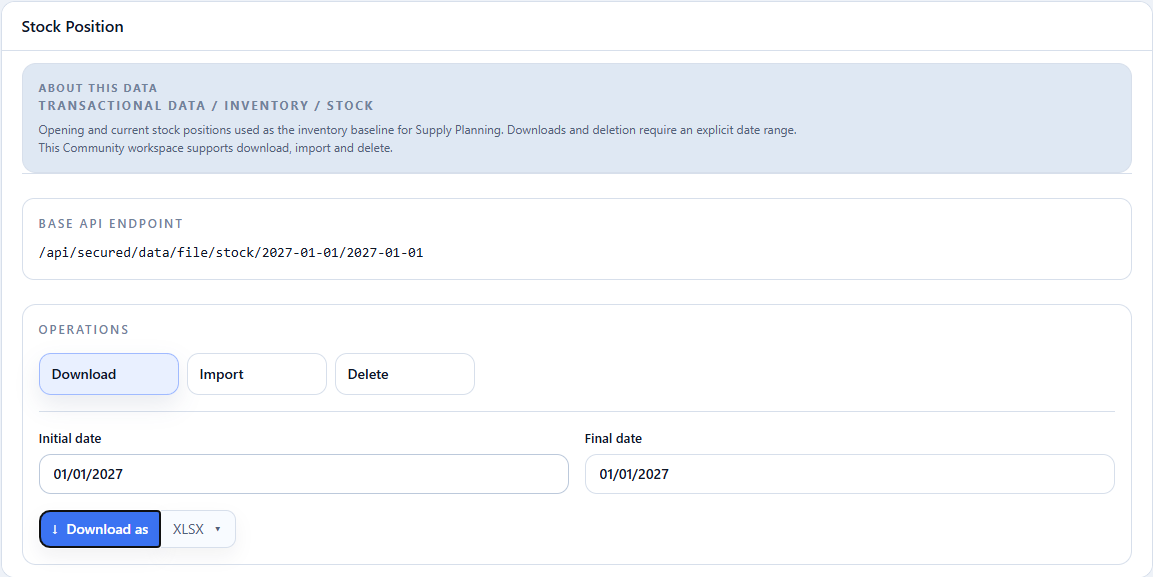This screenshot has height=578, width=1153.
Task: Click the Transactional Data / Inventory / Stock breadcrumb
Action: [x=206, y=106]
